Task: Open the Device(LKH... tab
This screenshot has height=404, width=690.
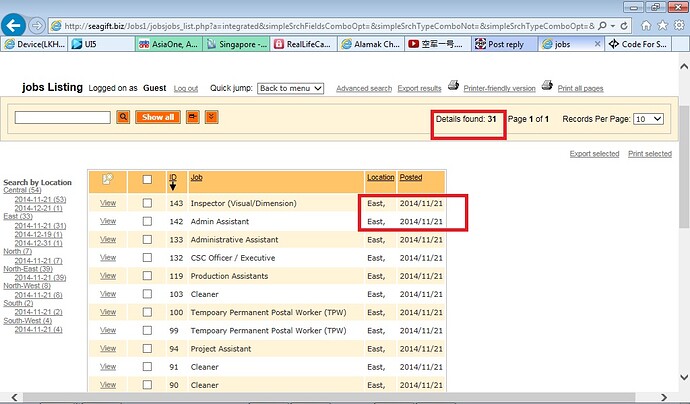Action: (x=34, y=44)
